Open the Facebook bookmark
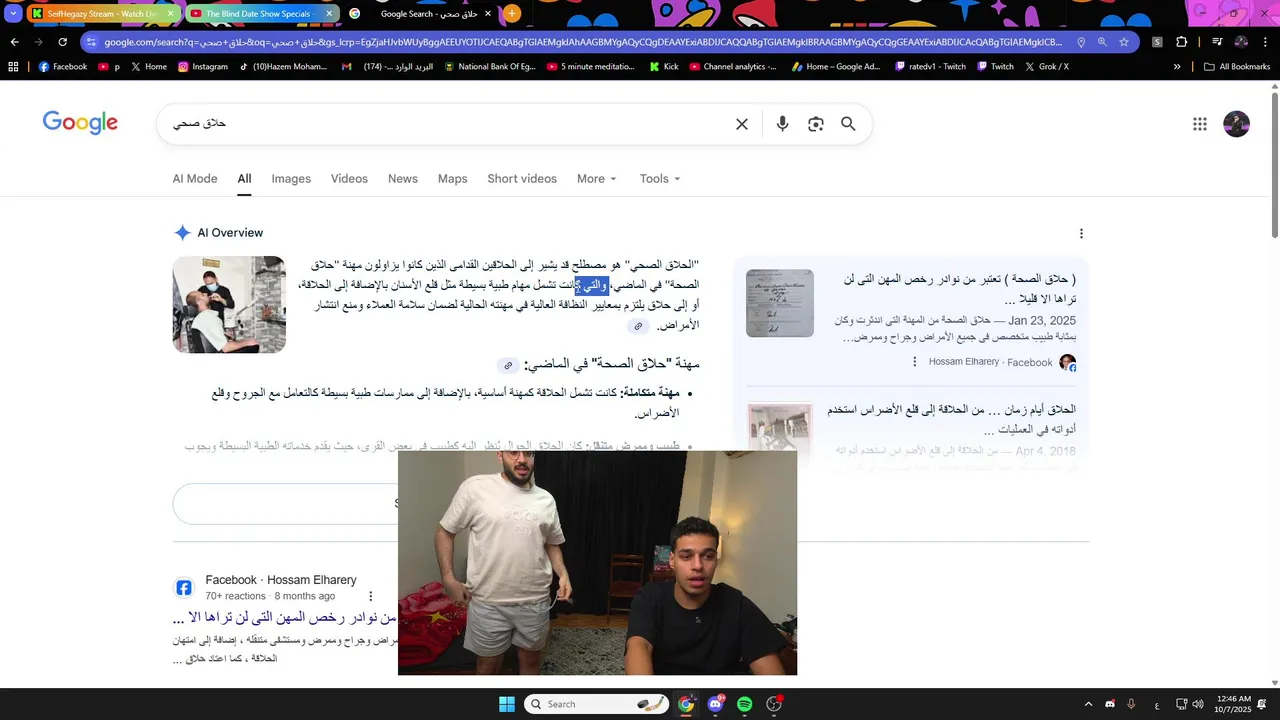The width and height of the screenshot is (1280, 720). click(63, 67)
